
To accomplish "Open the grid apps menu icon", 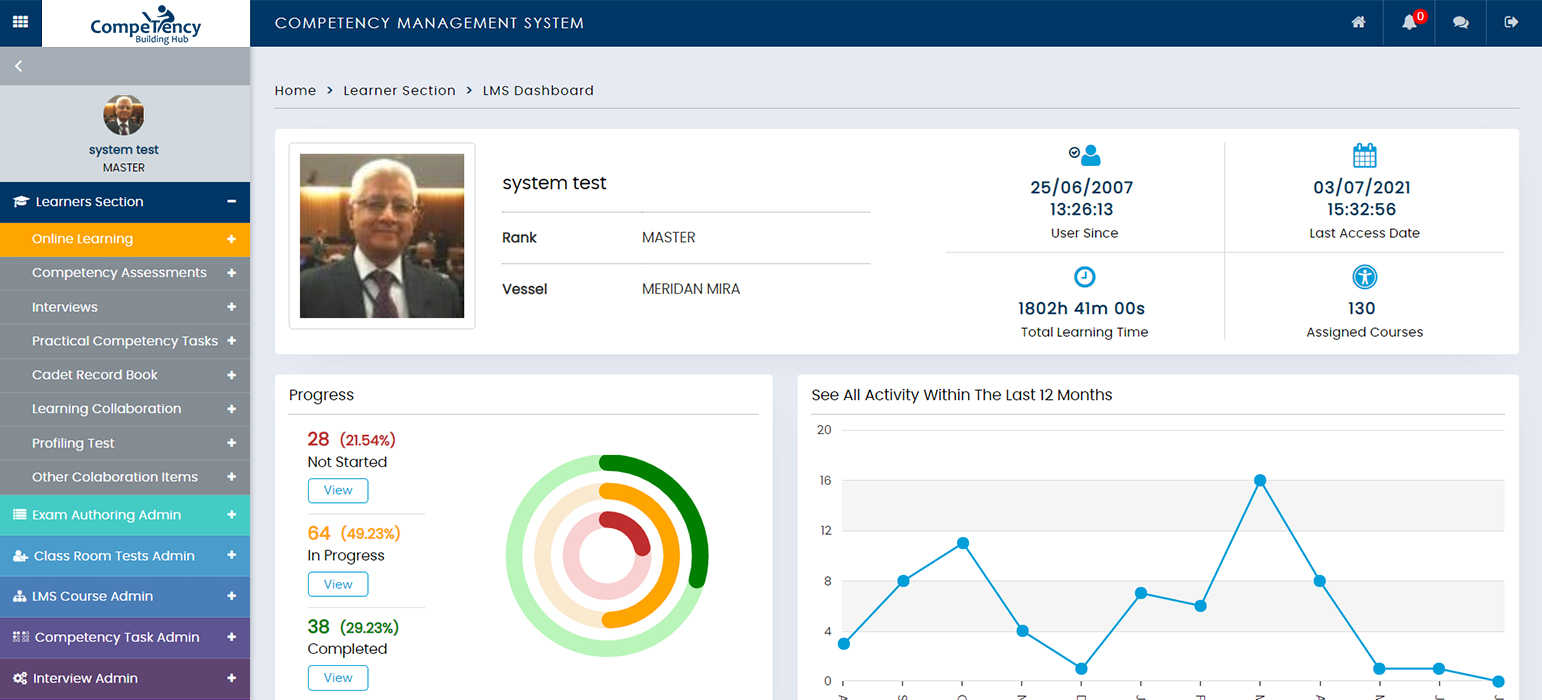I will [x=20, y=22].
